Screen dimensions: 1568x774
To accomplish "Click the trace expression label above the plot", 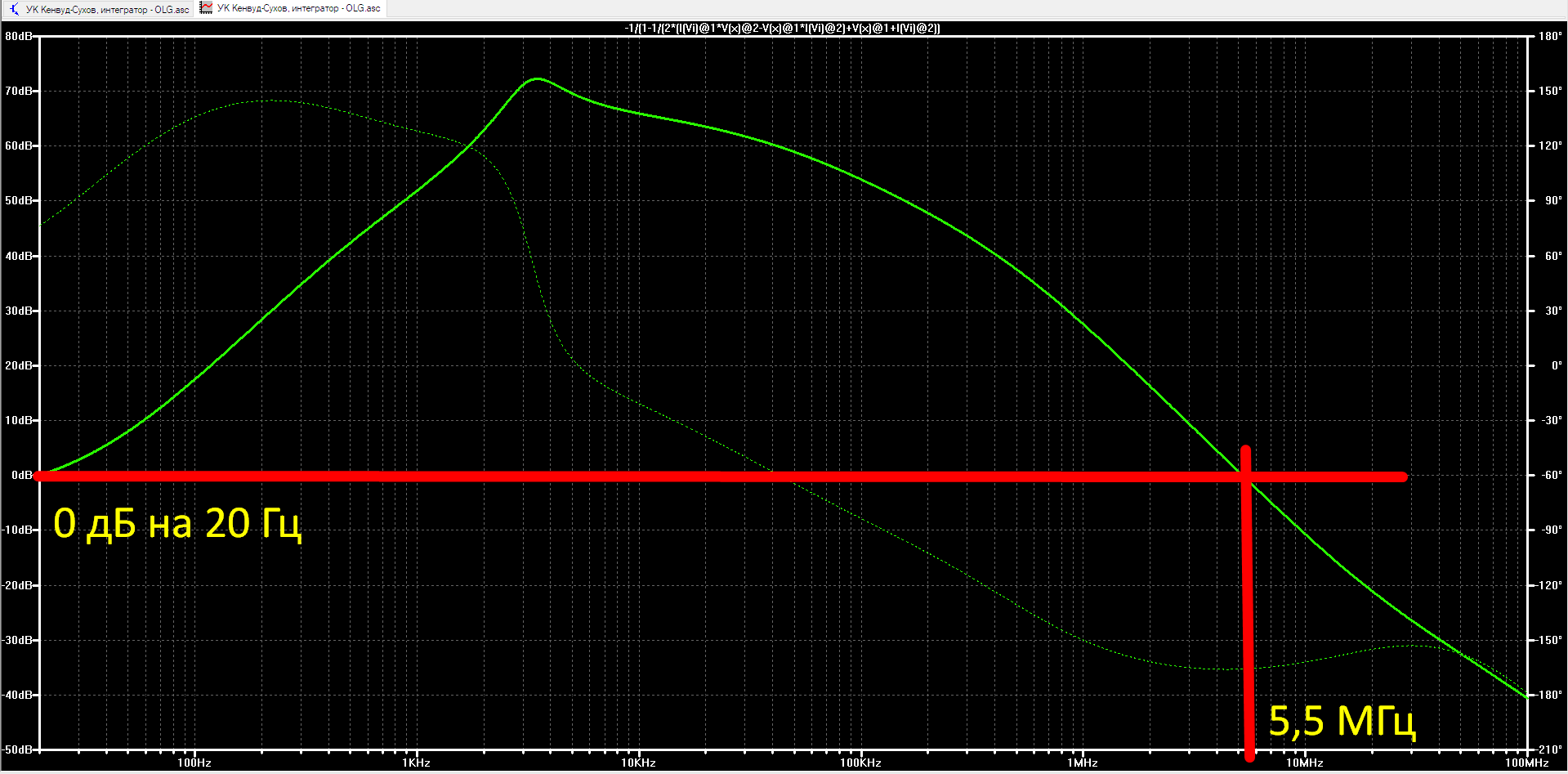I will coord(782,28).
